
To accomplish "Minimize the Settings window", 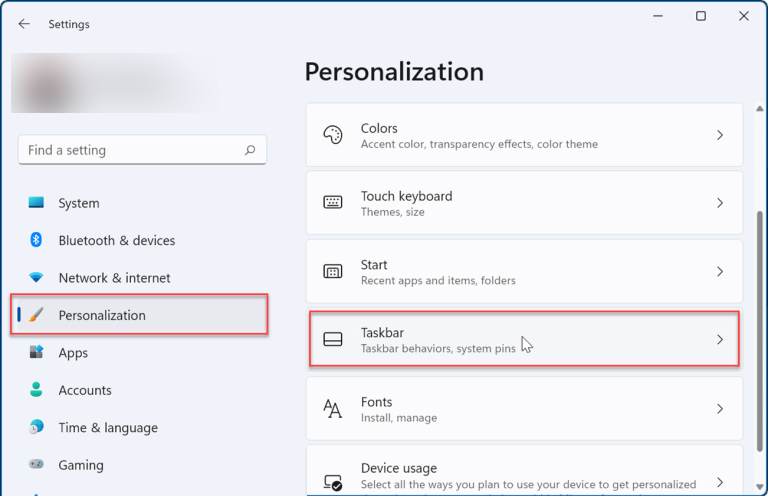I will [x=658, y=16].
